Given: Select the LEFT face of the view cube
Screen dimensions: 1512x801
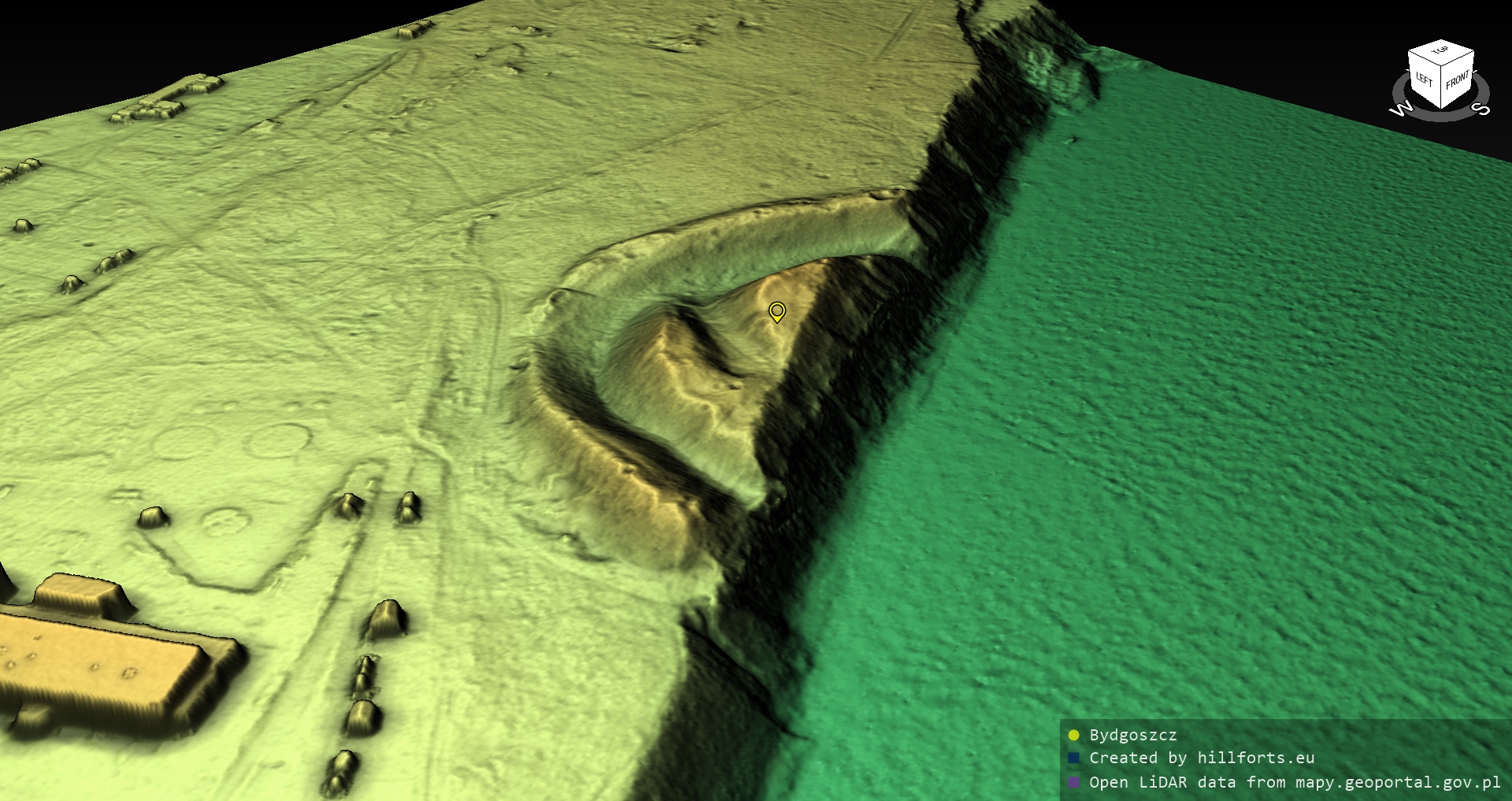Looking at the screenshot, I should point(1424,79).
